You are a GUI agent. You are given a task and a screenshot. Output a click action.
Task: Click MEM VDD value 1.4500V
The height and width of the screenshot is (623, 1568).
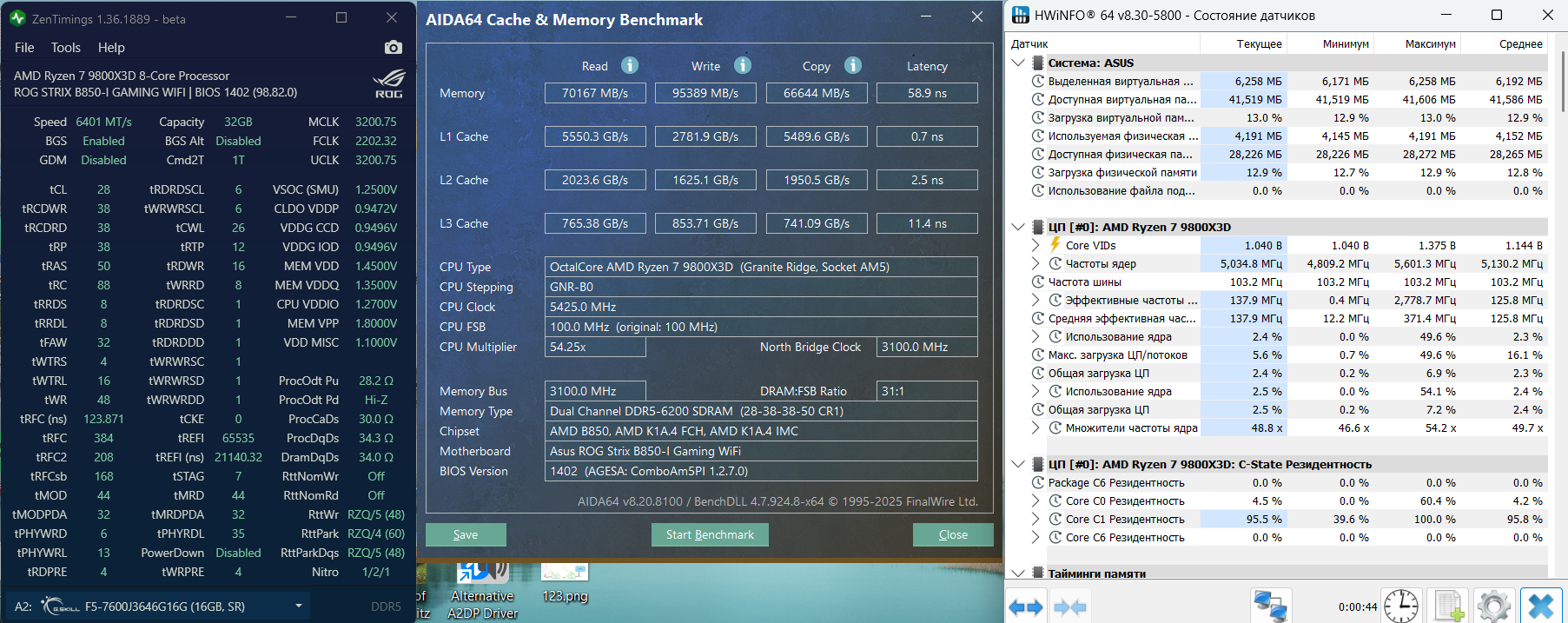pyautogui.click(x=376, y=266)
